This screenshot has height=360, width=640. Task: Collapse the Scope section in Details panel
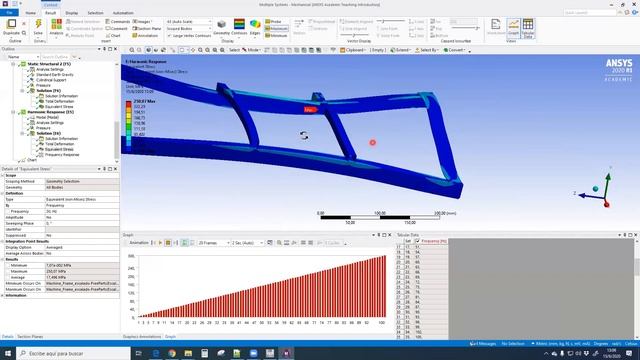coord(2,175)
